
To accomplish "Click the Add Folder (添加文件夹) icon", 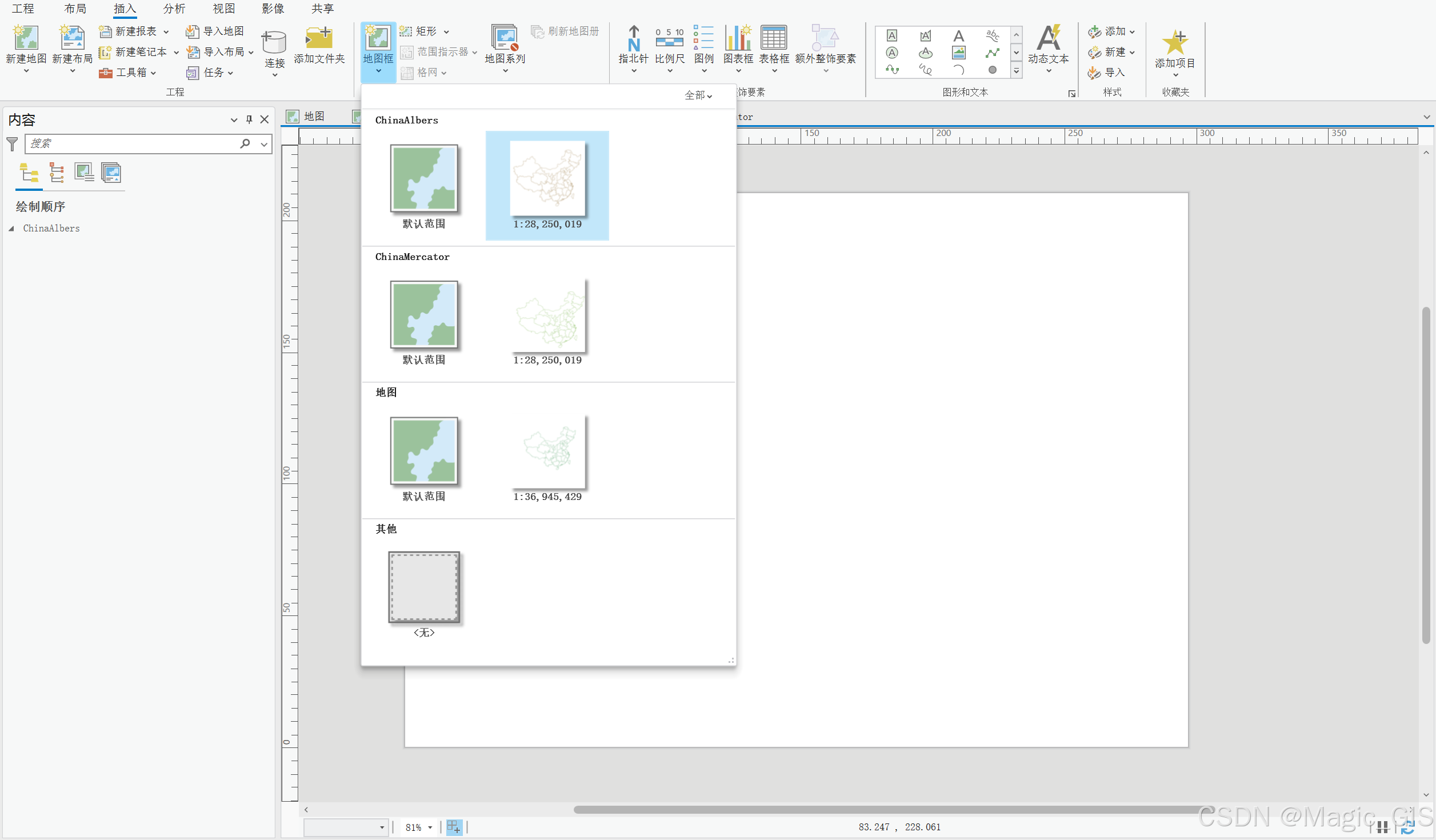I will pos(319,39).
